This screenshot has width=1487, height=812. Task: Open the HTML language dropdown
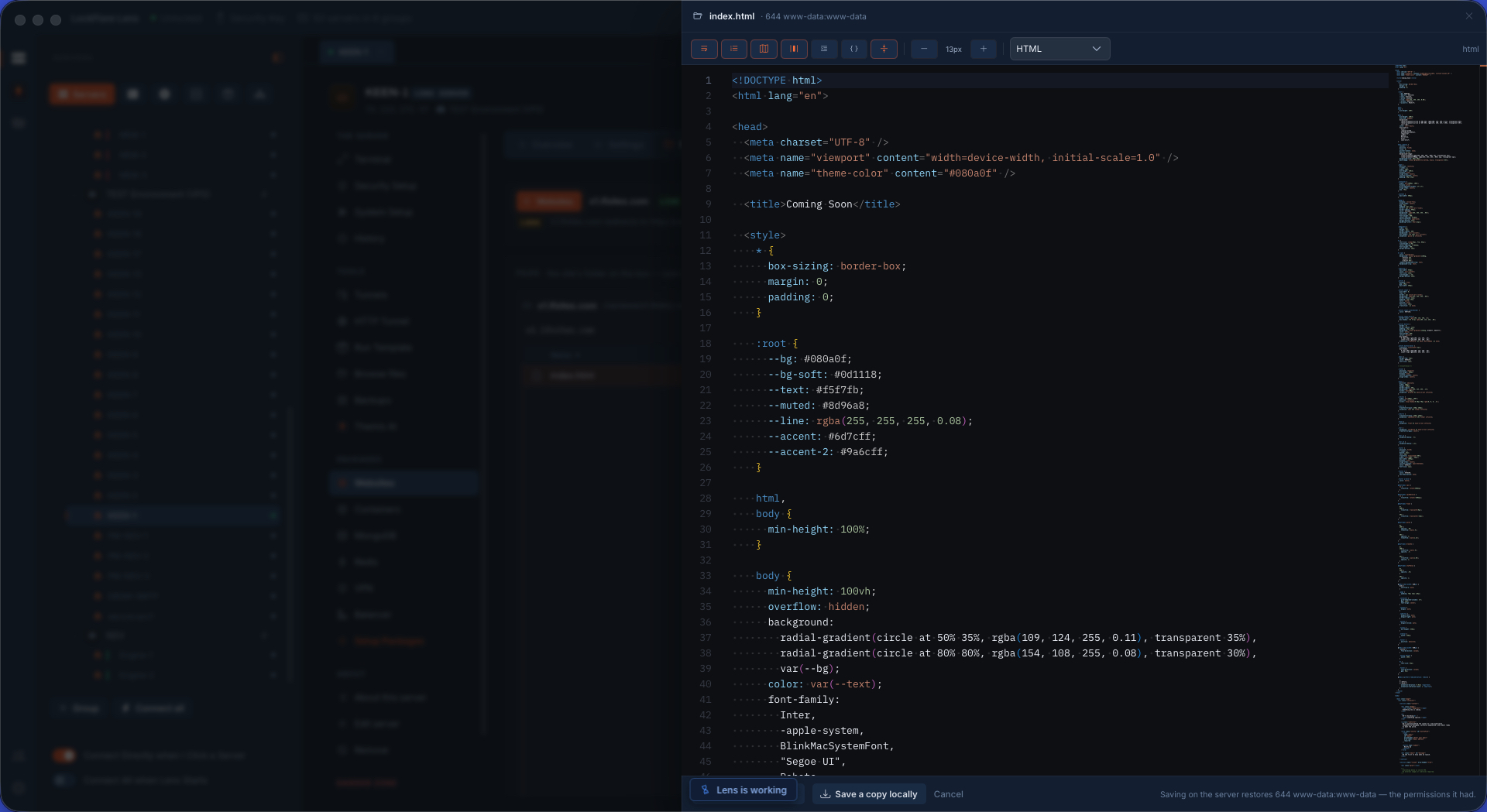[1059, 49]
